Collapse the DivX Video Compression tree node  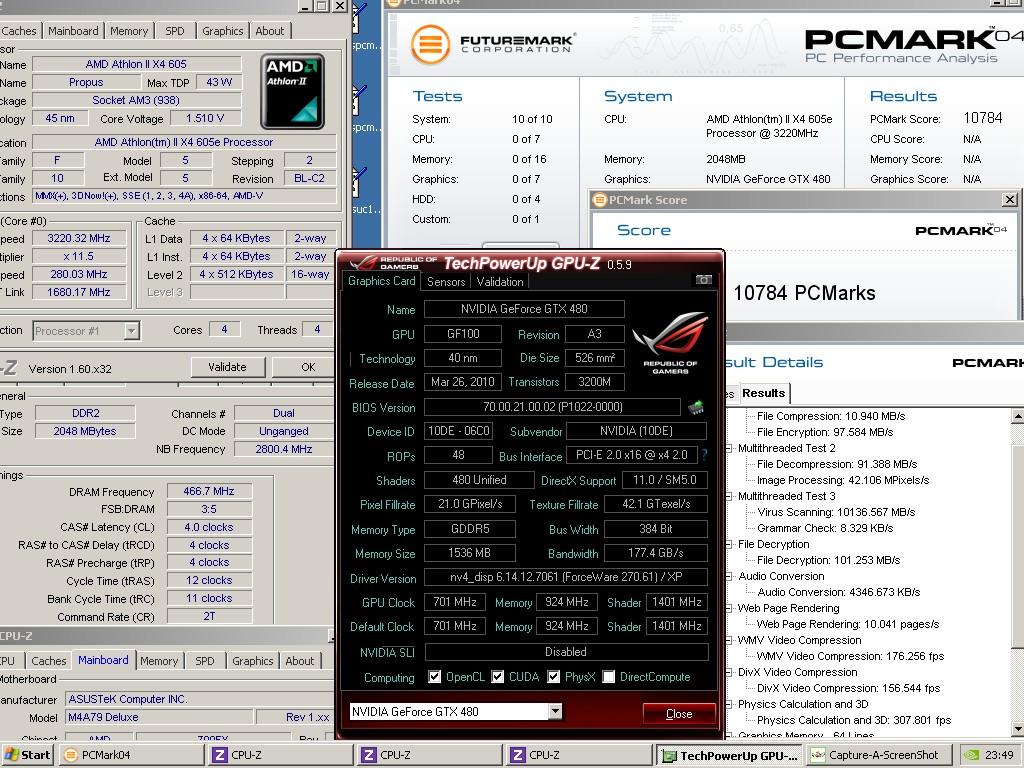729,672
